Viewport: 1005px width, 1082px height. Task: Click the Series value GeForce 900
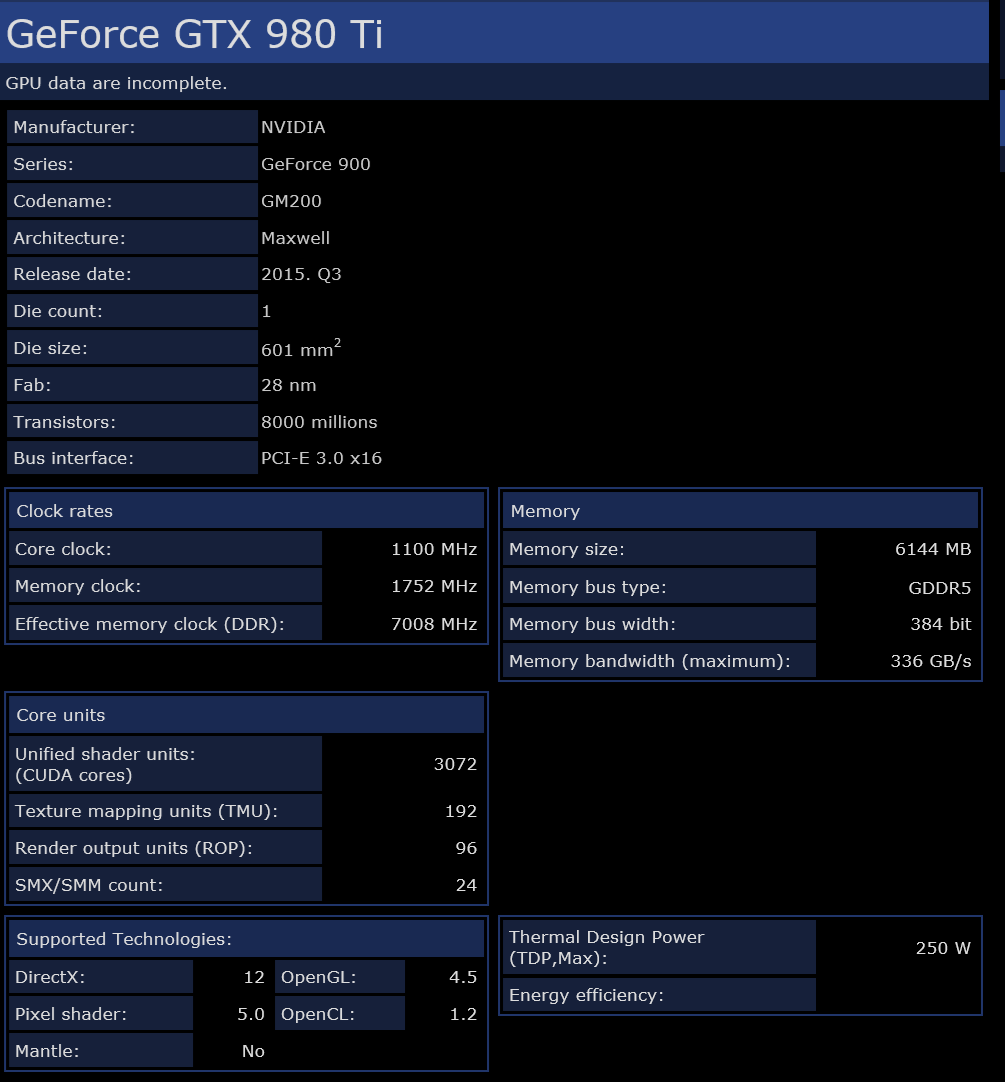pyautogui.click(x=315, y=164)
